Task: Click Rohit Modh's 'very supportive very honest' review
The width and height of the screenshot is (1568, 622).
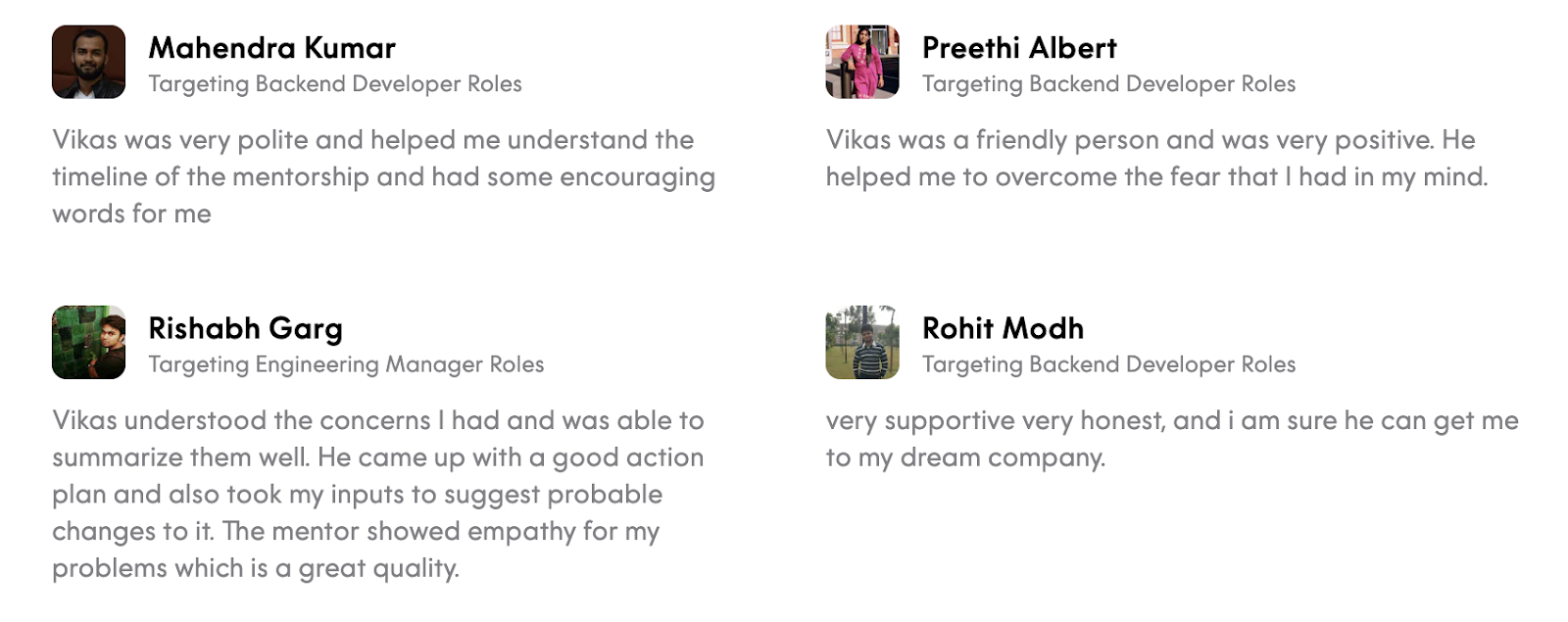Action: pyautogui.click(x=1171, y=439)
